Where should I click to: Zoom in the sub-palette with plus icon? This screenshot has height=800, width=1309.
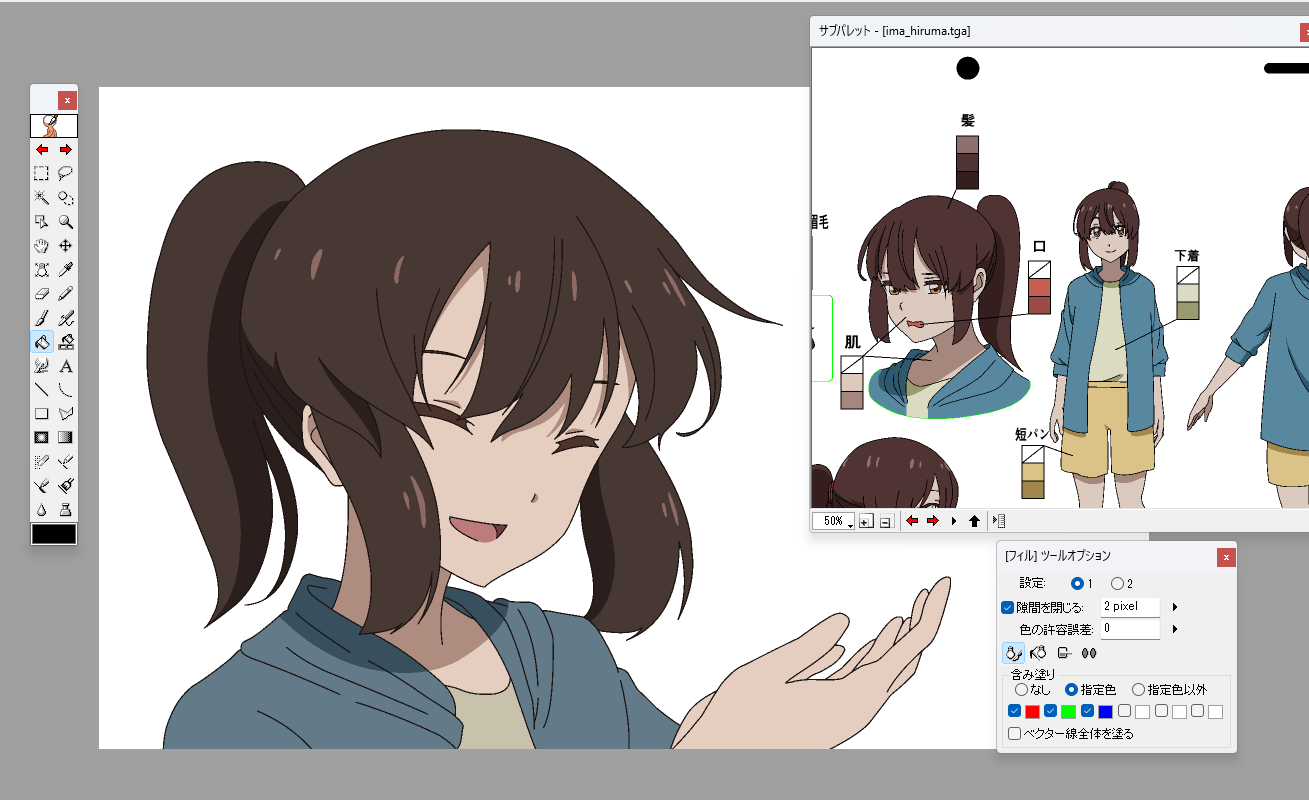[866, 521]
